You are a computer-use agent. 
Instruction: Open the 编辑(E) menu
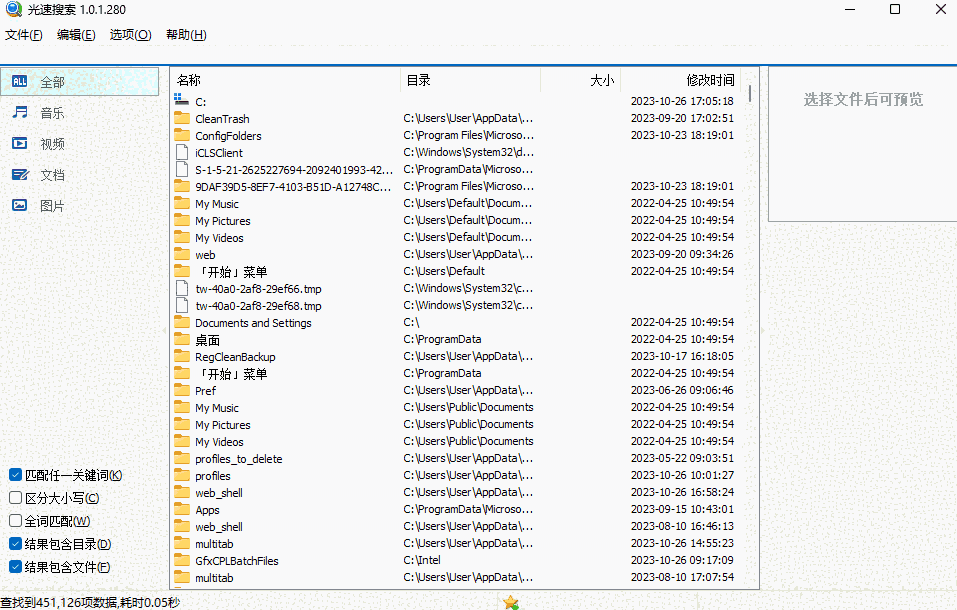(76, 35)
